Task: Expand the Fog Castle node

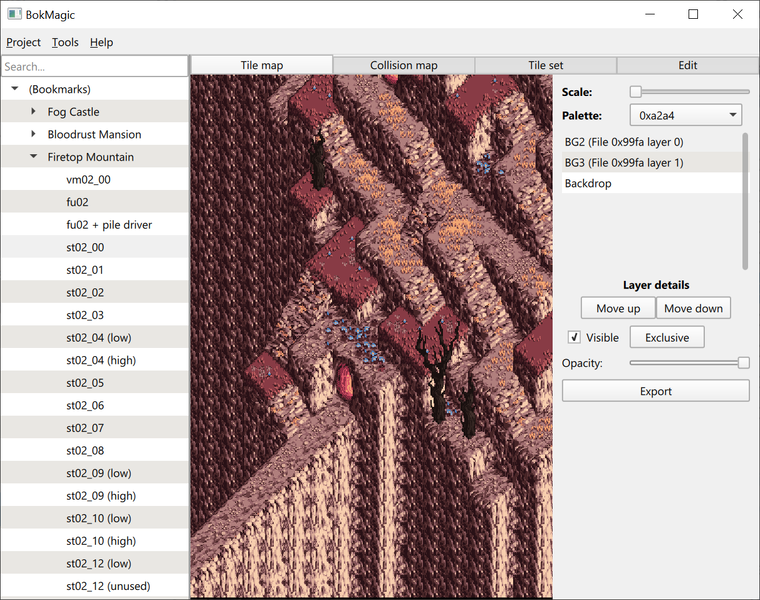Action: coord(33,111)
